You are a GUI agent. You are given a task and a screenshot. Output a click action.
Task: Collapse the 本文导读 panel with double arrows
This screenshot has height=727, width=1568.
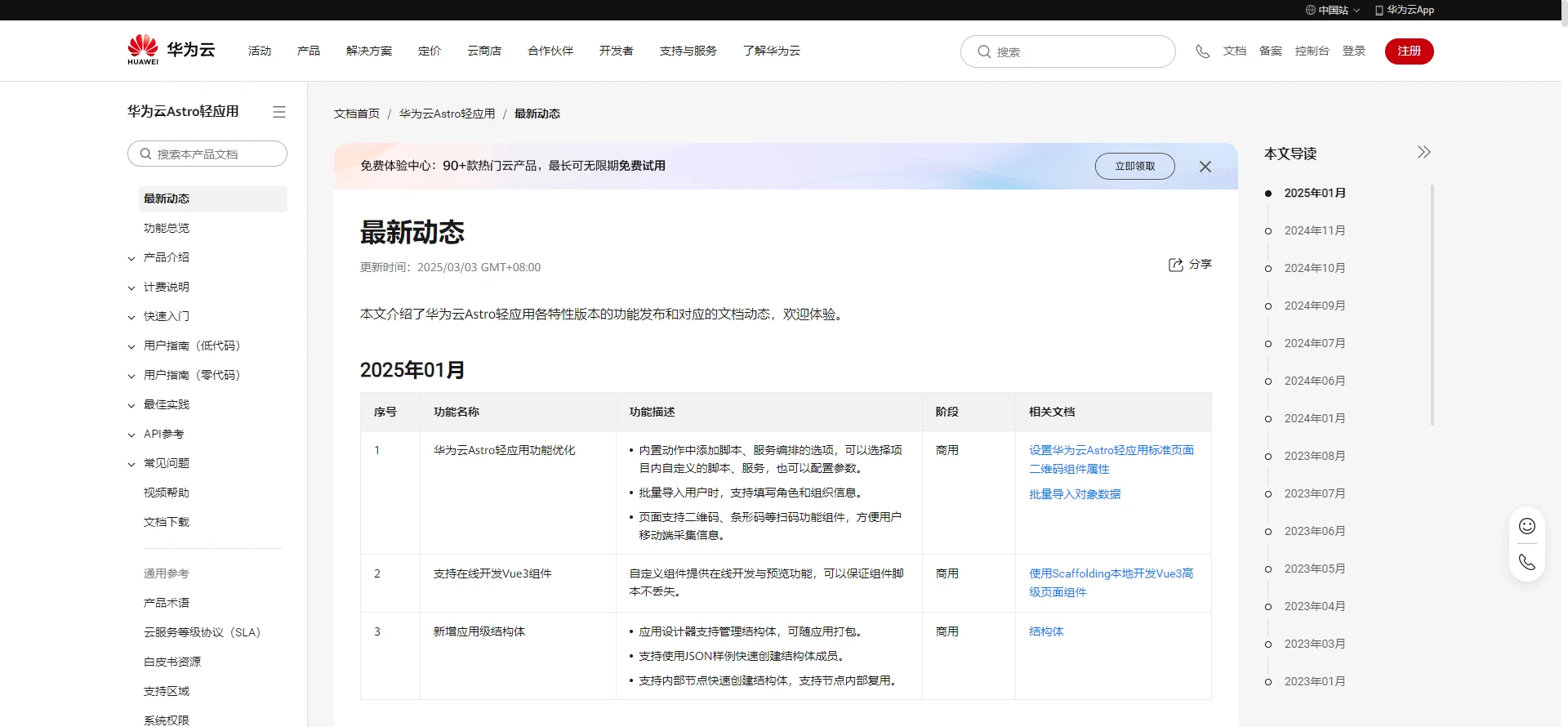pyautogui.click(x=1424, y=152)
